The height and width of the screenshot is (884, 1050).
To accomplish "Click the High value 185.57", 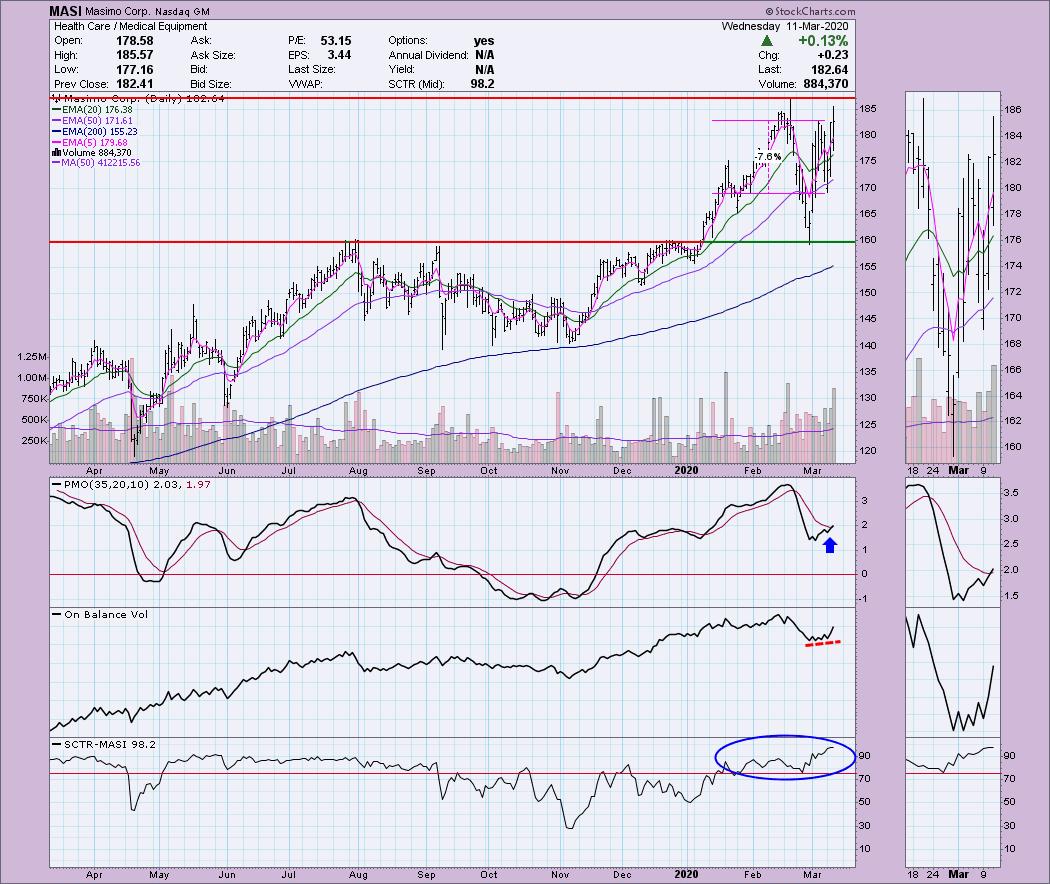I will click(x=135, y=55).
